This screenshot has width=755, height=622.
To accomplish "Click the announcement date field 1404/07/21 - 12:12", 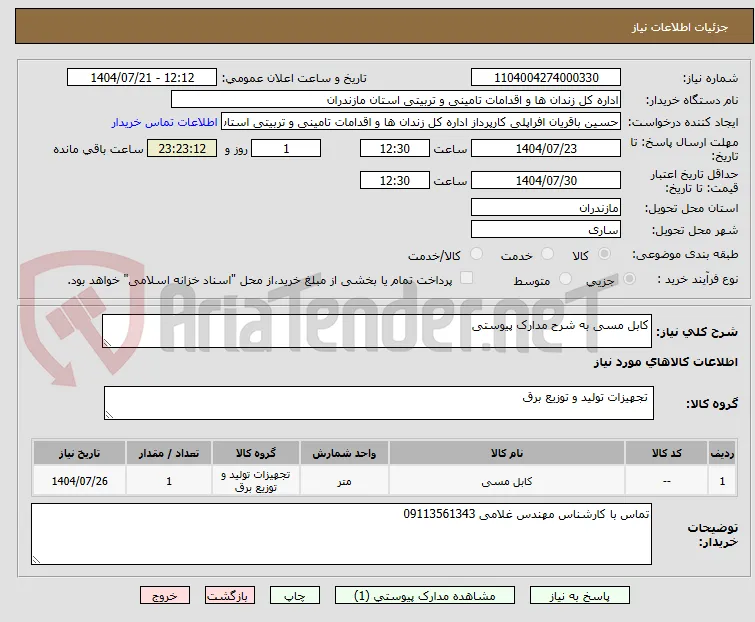I will click(x=142, y=78).
